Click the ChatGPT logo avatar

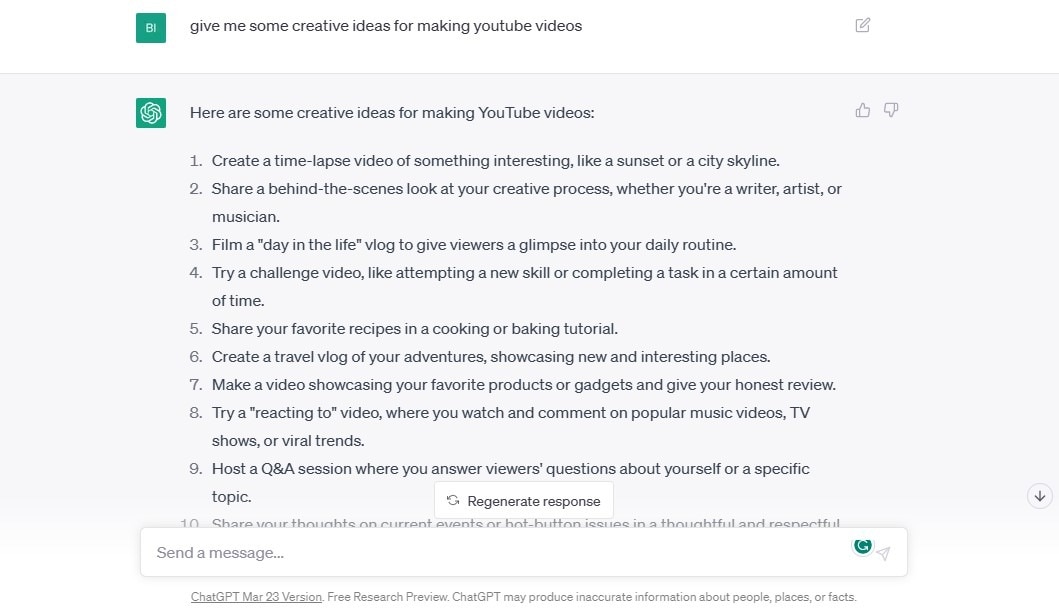tap(151, 113)
